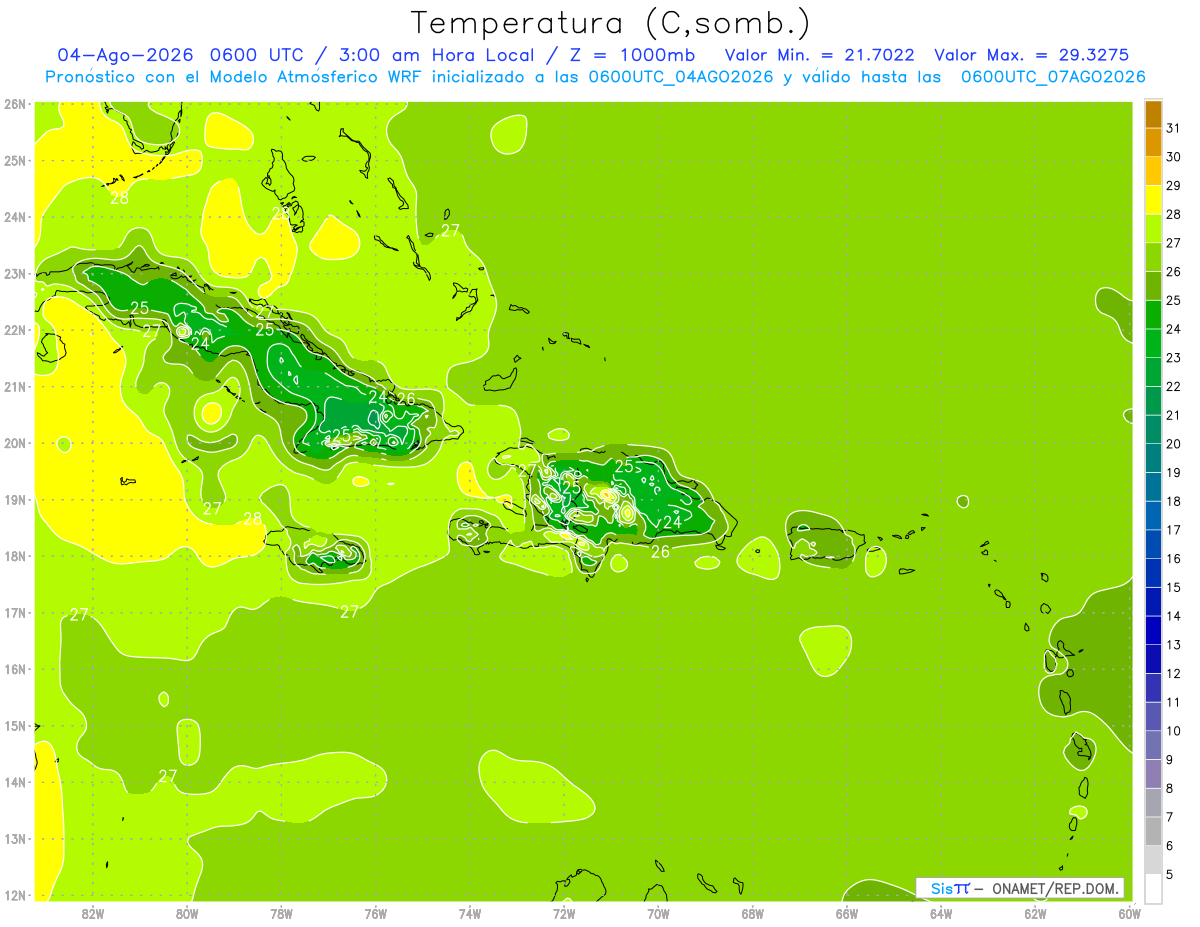Click the longitude axis label "72W"

(564, 913)
